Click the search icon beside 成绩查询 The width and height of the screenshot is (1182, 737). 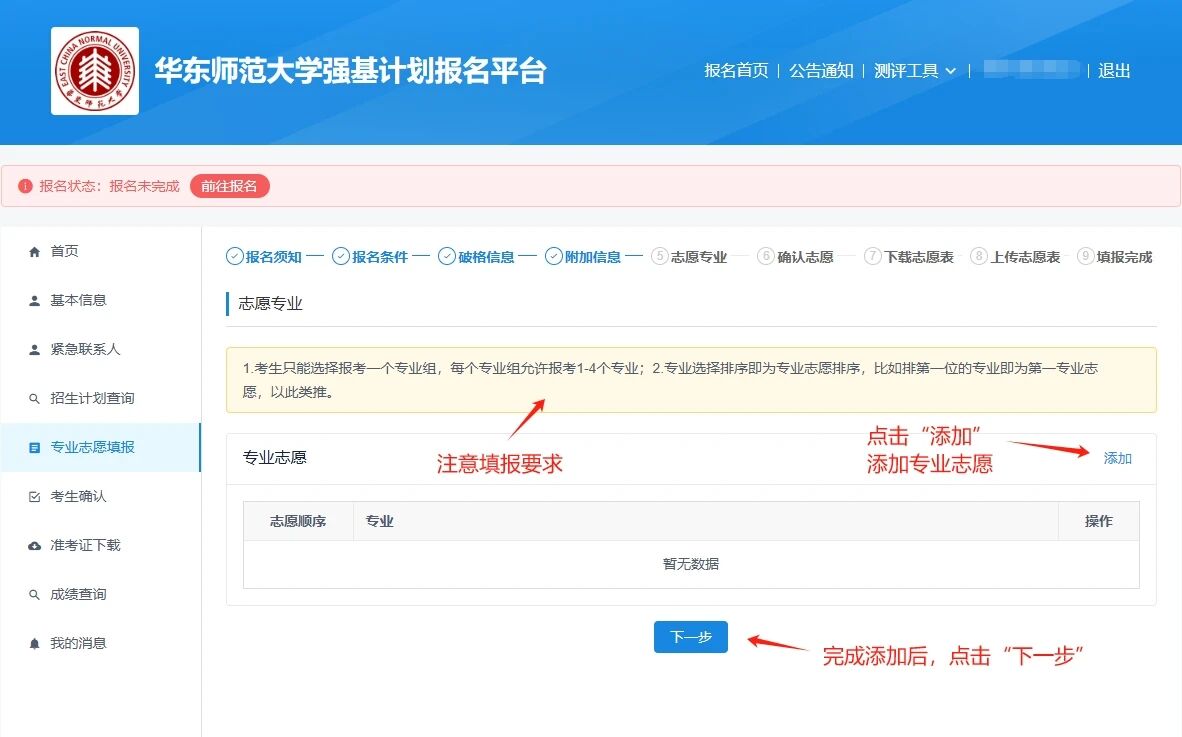tap(35, 595)
